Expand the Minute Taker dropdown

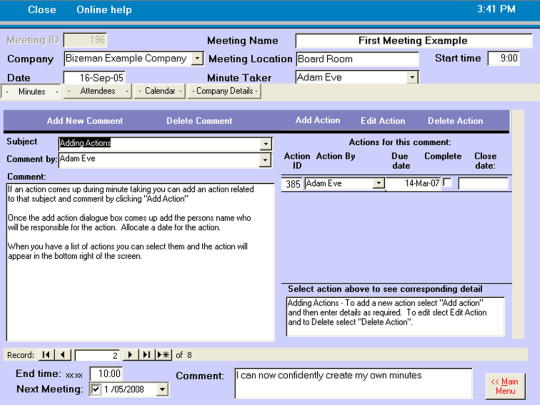click(412, 77)
